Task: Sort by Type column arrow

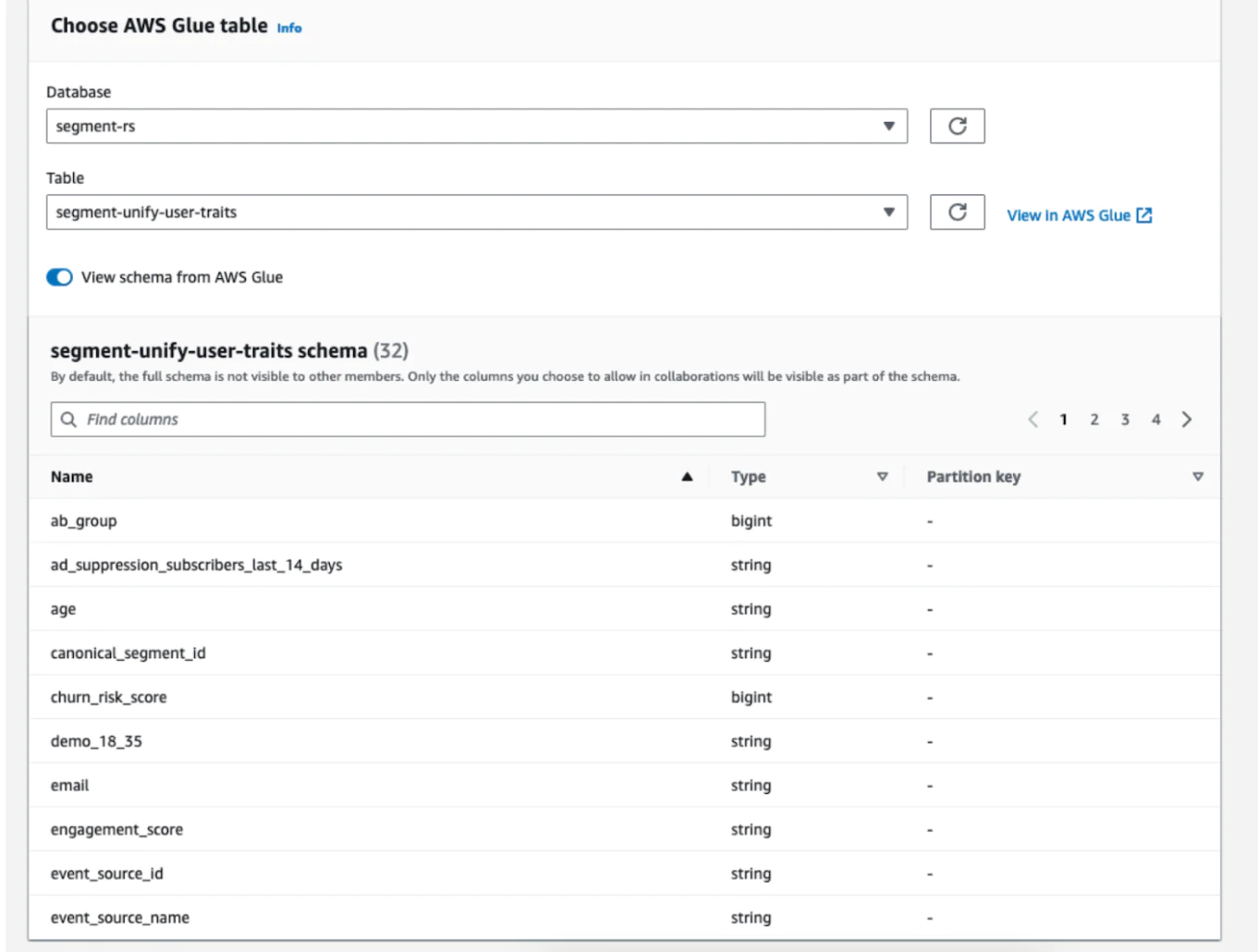Action: (882, 477)
